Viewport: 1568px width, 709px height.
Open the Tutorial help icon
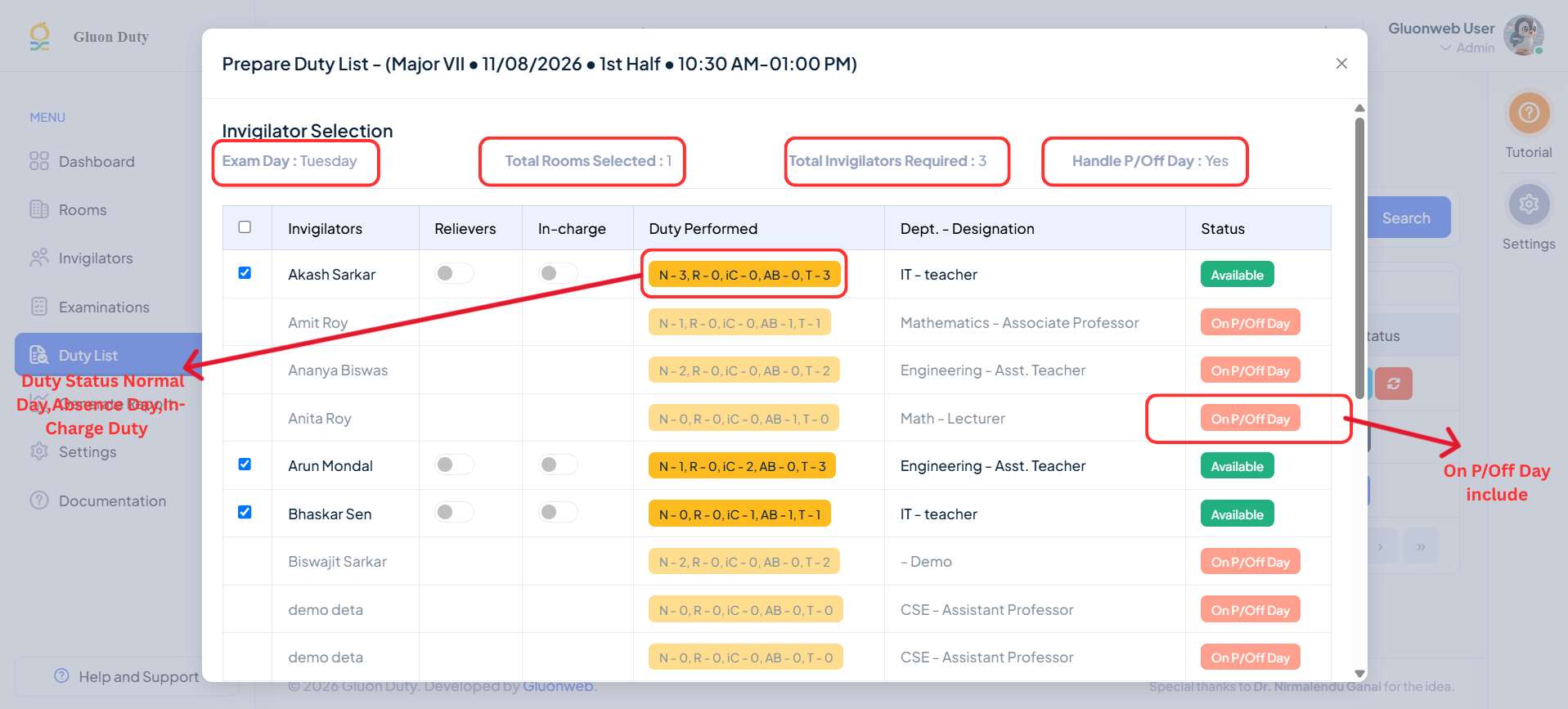tap(1529, 113)
